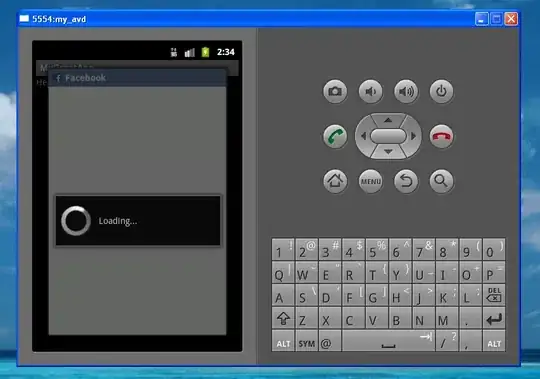Viewport: 540px width, 379px height.
Task: Open the MENU hardware button
Action: point(371,181)
